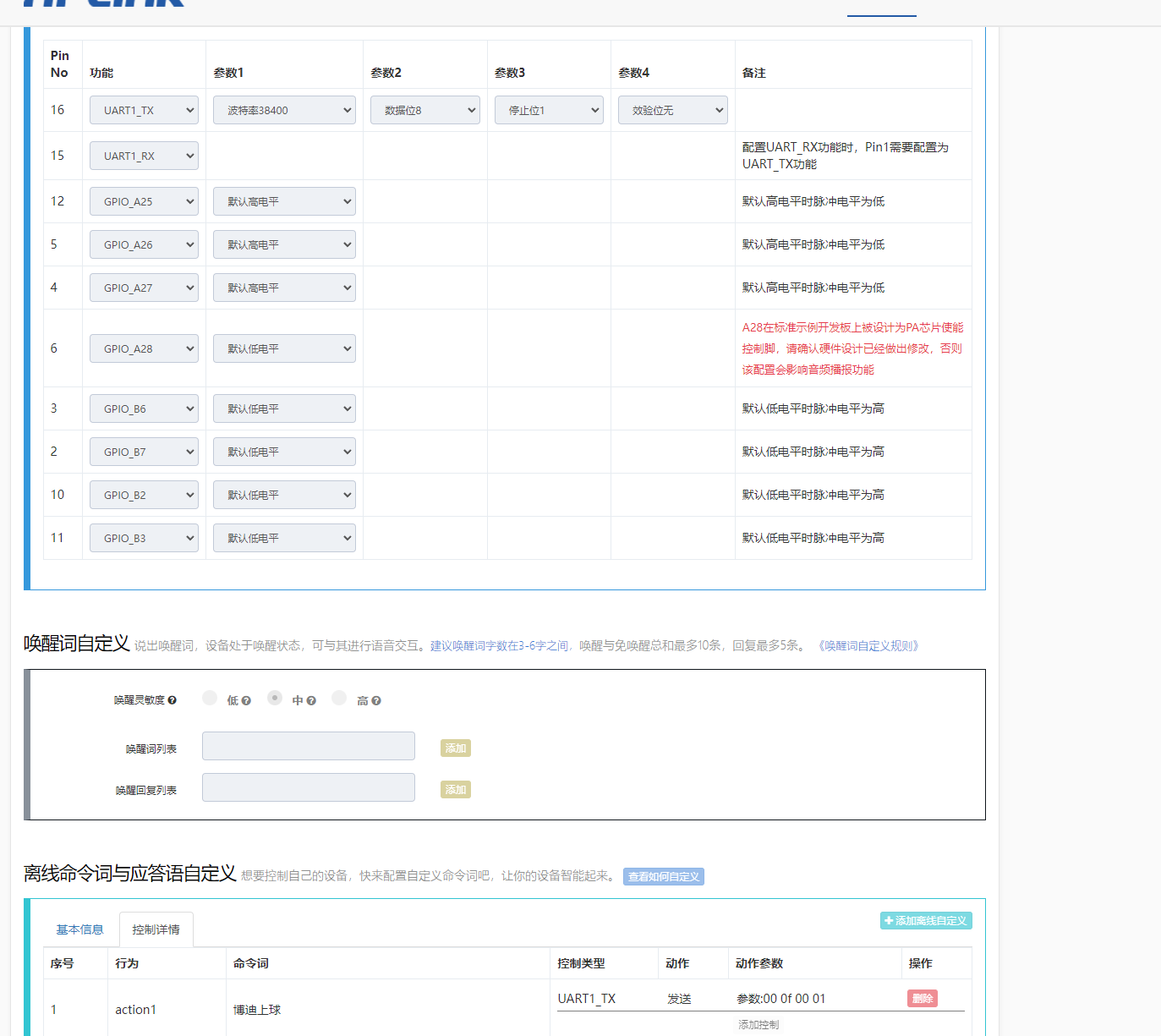
Task: Click the red 删除 button for action1
Action: tap(923, 999)
